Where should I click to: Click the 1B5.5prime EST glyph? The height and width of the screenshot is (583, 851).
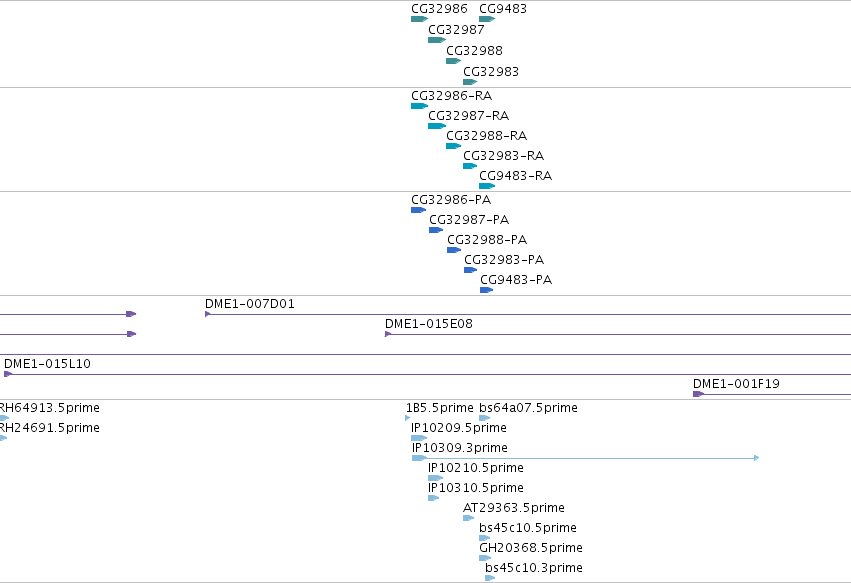click(408, 418)
